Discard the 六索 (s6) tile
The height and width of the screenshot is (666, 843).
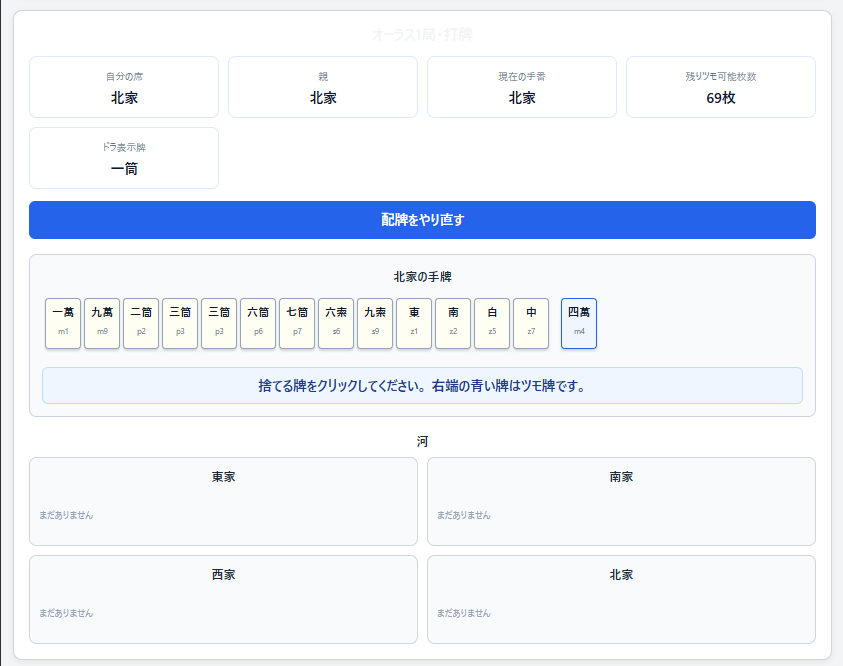(x=336, y=324)
